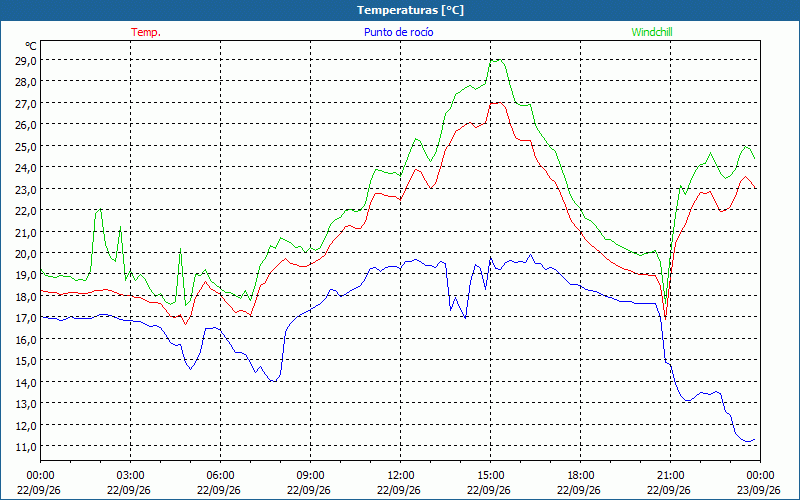Click the "13,0" y-axis value
Viewport: 800px width, 500px height.
[x=26, y=404]
